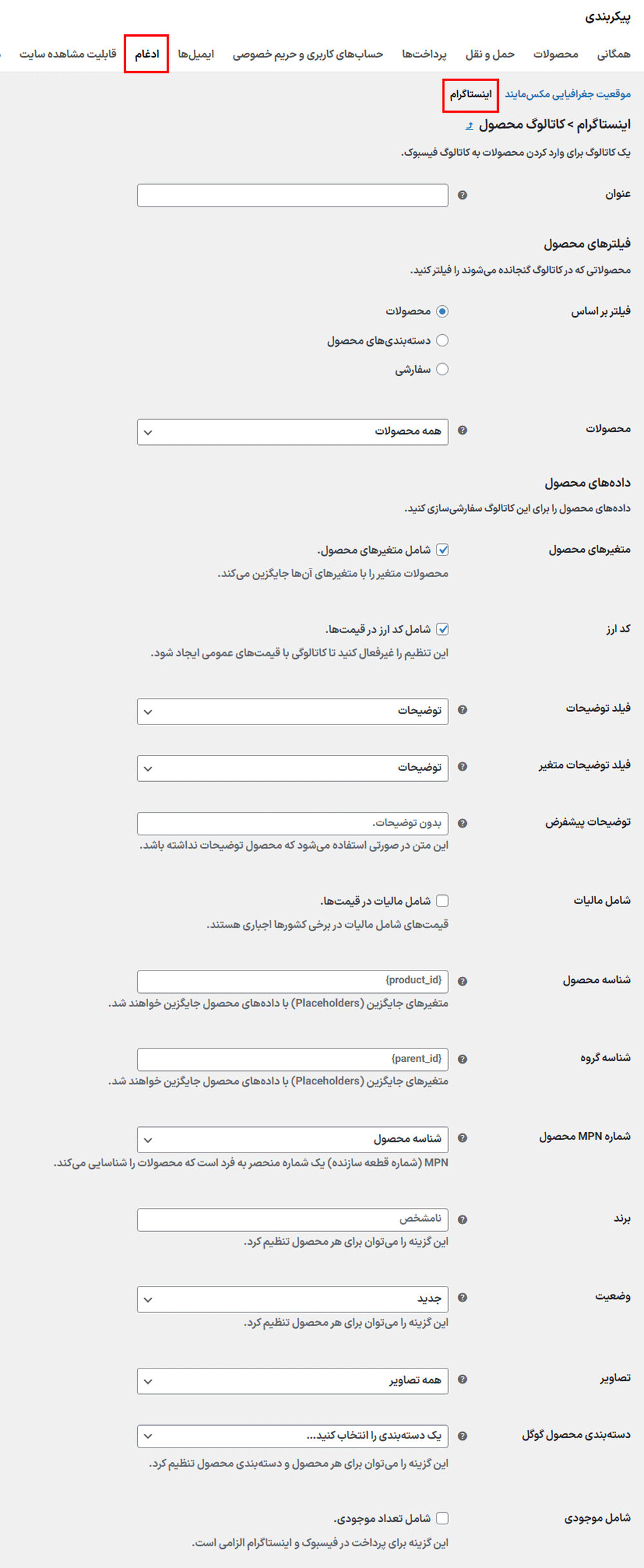Open the همه محصولات dropdown
The width and height of the screenshot is (644, 1568).
(292, 432)
